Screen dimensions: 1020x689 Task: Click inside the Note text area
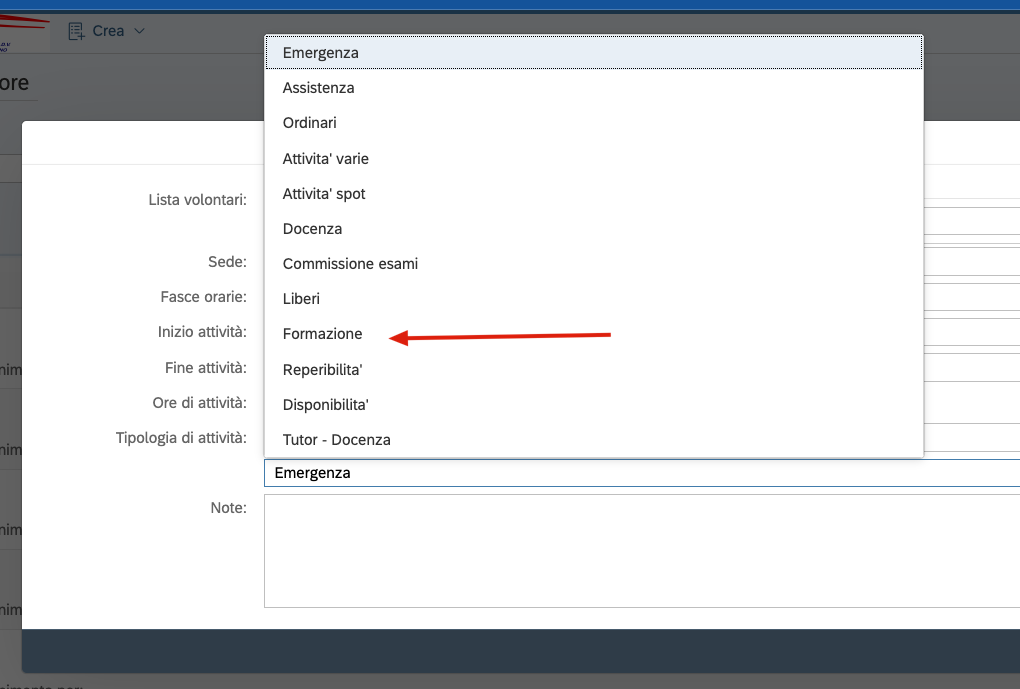(640, 550)
